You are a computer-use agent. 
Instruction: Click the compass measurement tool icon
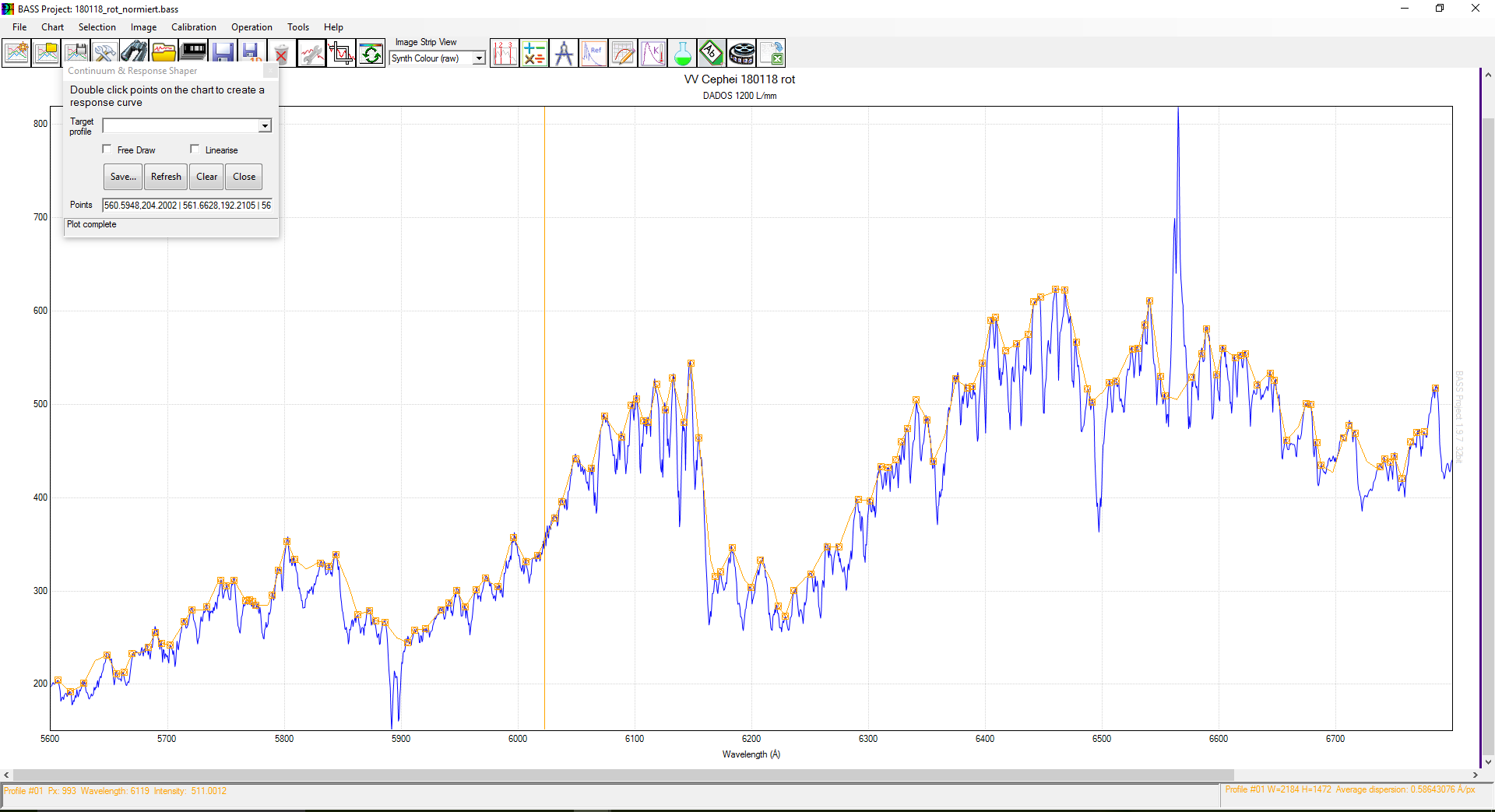[564, 53]
